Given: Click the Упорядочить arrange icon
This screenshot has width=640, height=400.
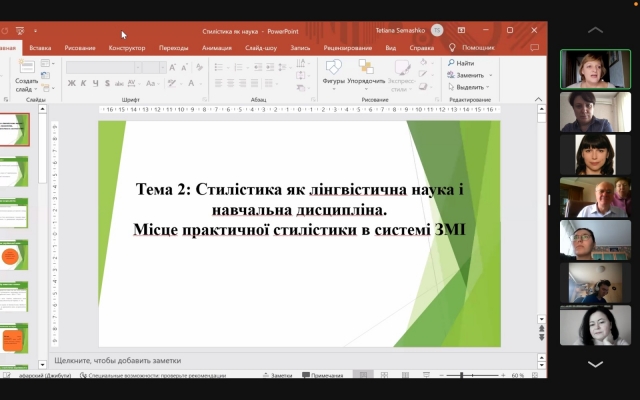Looking at the screenshot, I should [x=366, y=70].
